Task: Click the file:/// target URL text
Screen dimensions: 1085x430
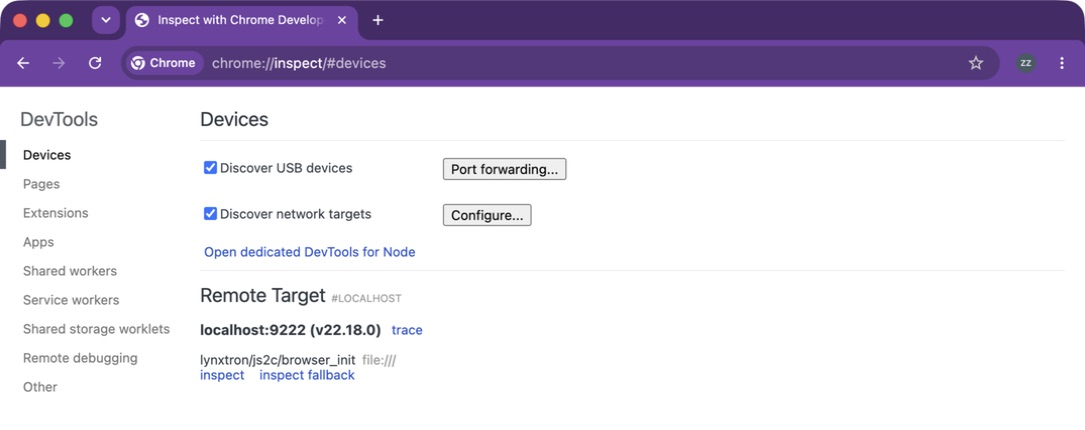Action: click(379, 360)
